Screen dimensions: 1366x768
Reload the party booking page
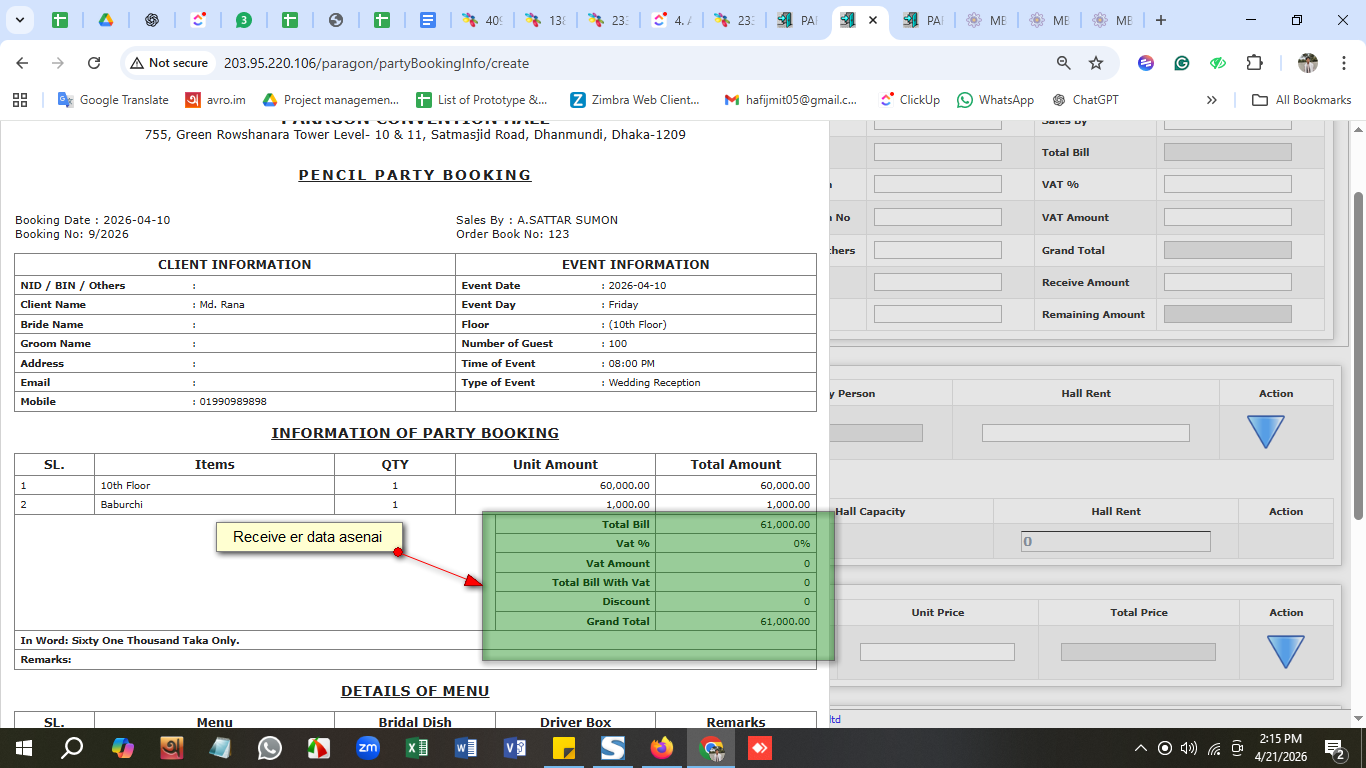click(x=94, y=63)
